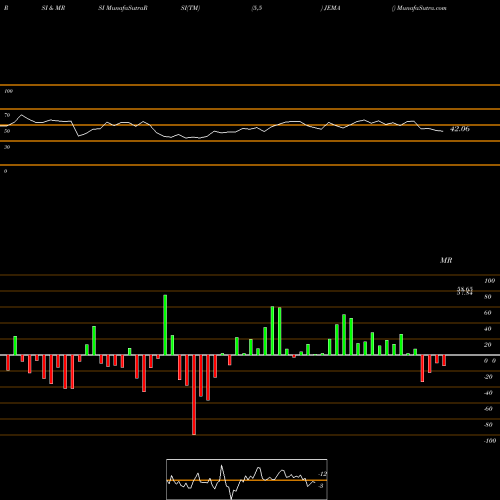Click the last red bar in histogram
Image resolution: width=500 pixels, height=500 pixels.
coord(444,360)
